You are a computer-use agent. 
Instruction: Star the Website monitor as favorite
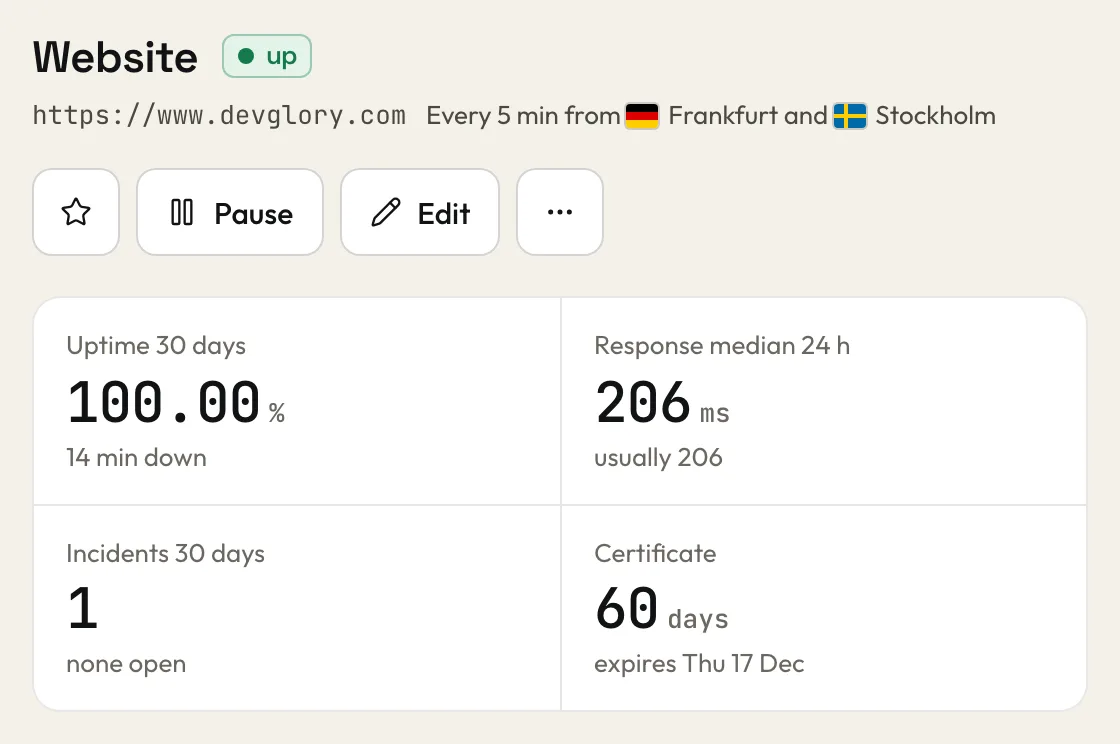(x=76, y=212)
